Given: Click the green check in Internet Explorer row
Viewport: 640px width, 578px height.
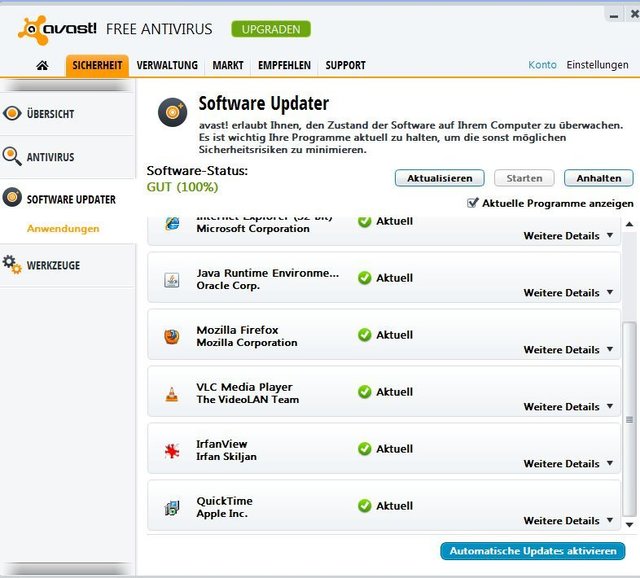Looking at the screenshot, I should (364, 222).
